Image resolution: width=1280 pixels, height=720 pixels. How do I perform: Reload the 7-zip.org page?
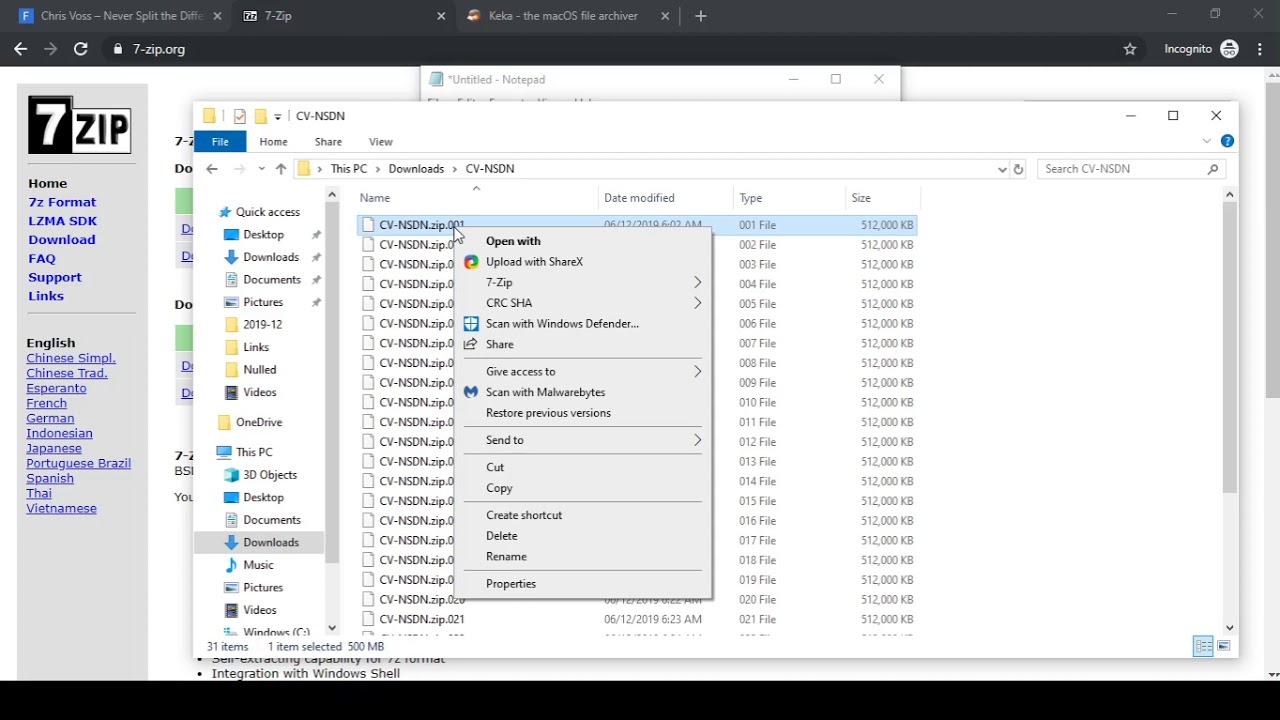pyautogui.click(x=81, y=49)
